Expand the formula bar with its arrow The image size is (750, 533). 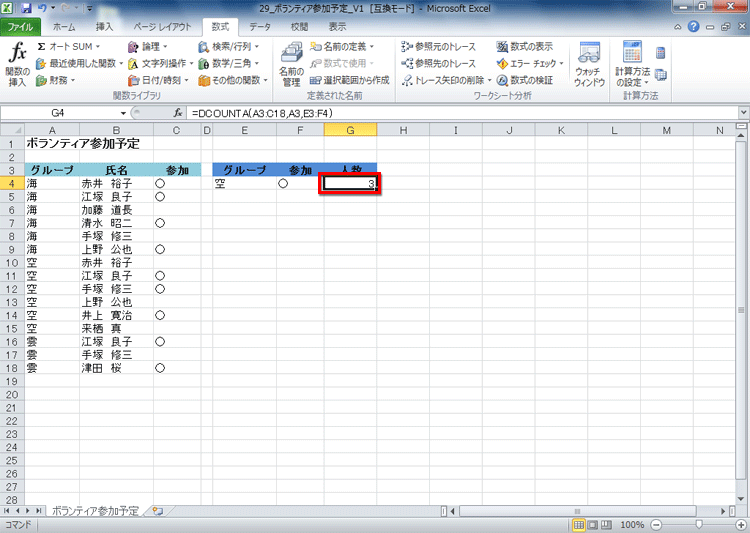743,113
